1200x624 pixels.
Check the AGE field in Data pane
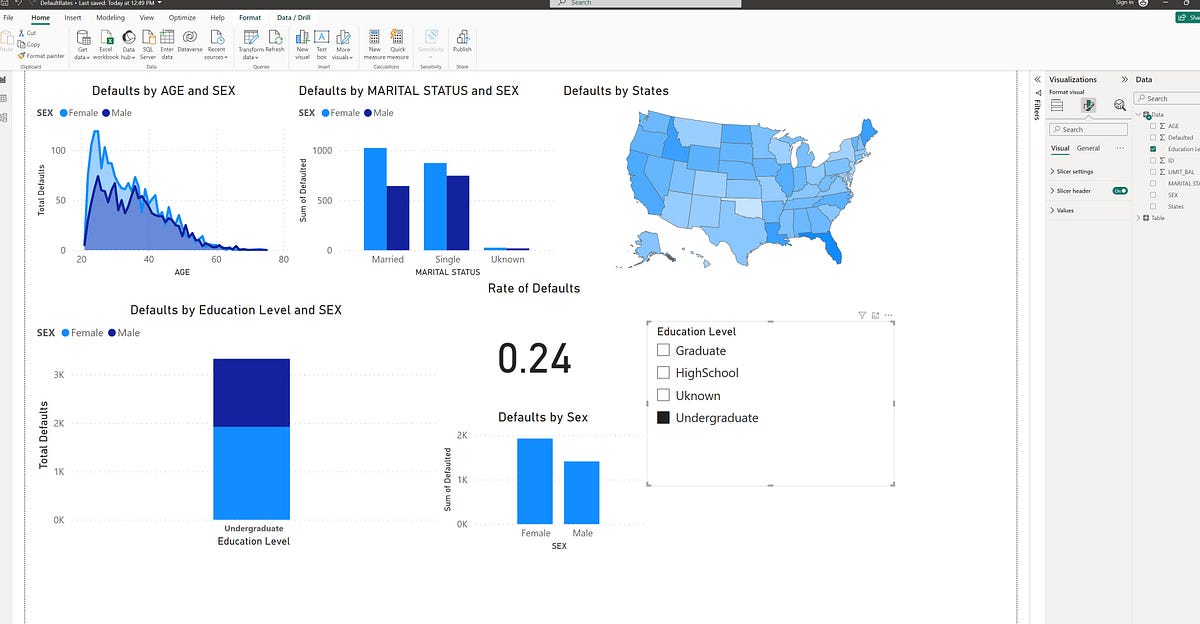[x=1152, y=125]
